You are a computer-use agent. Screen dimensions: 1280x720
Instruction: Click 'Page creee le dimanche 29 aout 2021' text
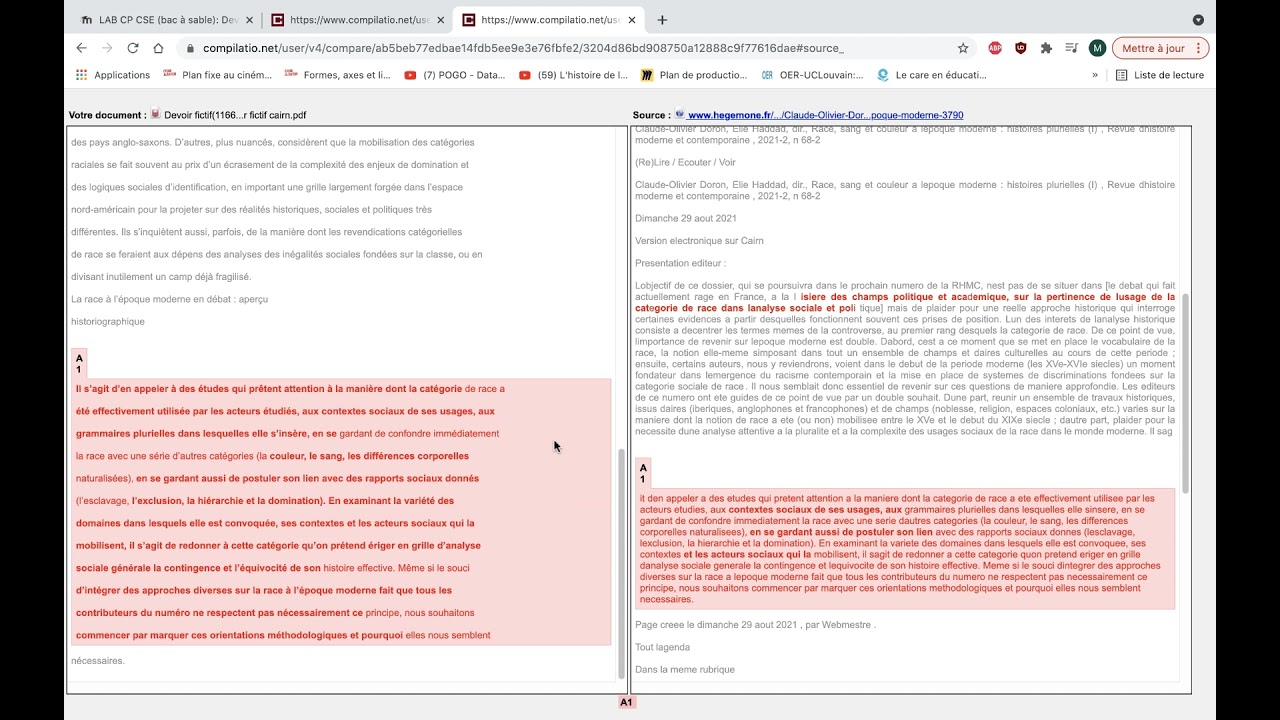(x=755, y=625)
